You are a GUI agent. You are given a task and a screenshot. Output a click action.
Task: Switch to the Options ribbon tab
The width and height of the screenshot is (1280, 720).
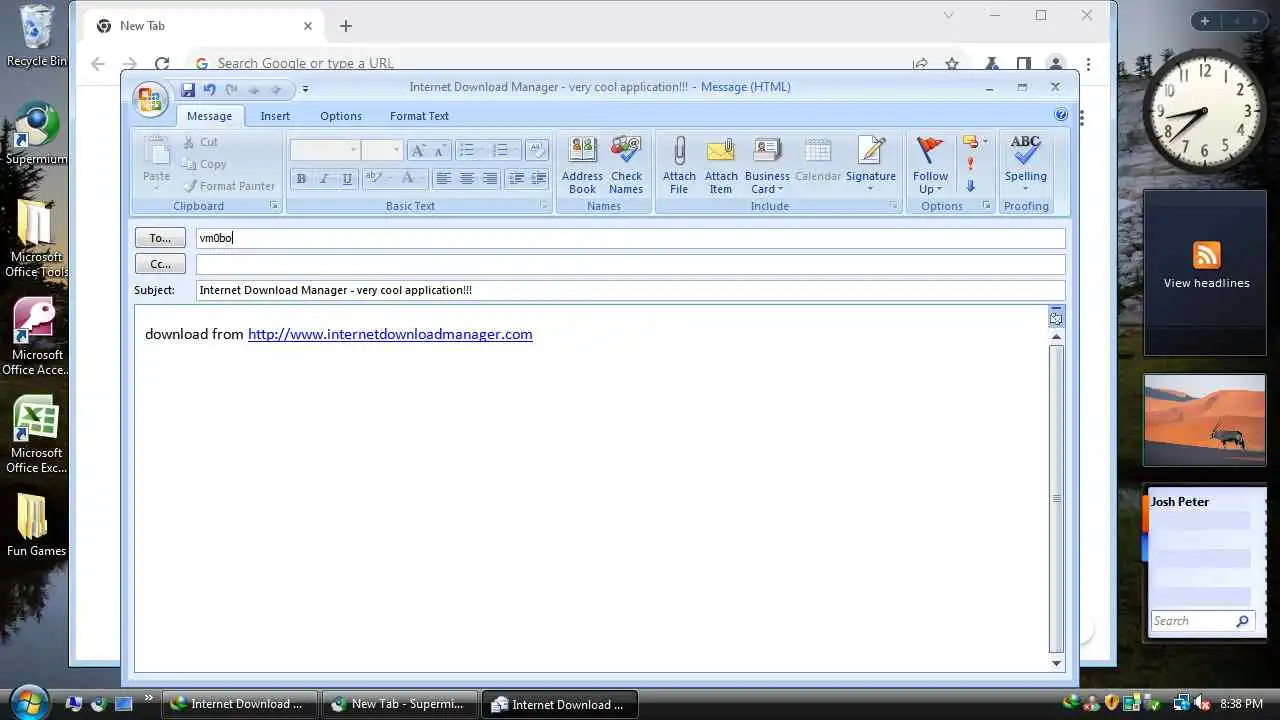pos(341,116)
